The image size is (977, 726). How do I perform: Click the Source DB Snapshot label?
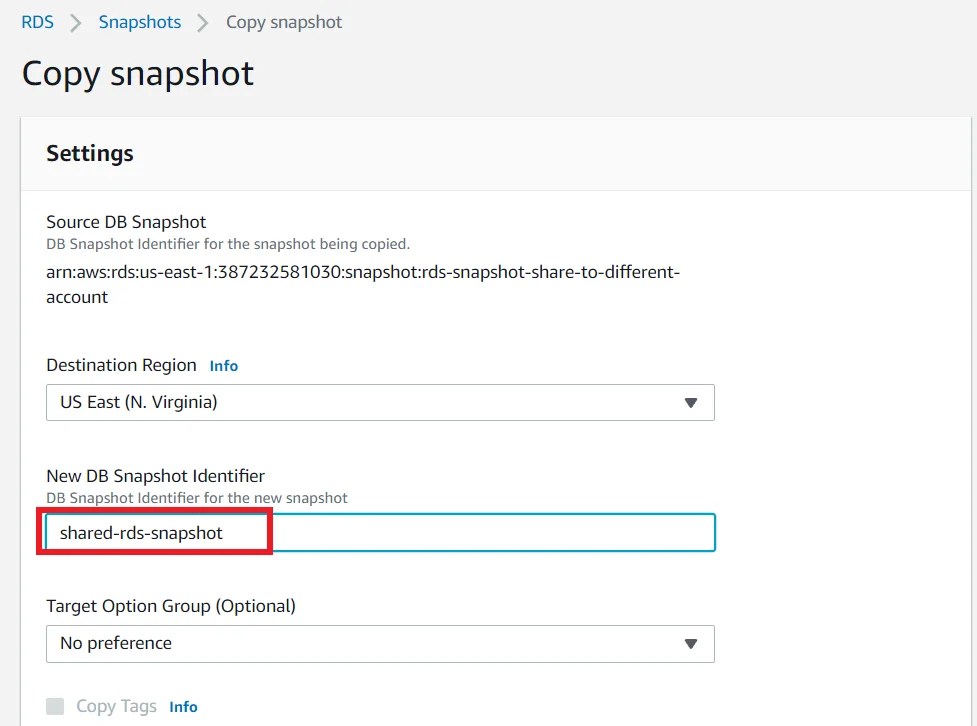pos(126,221)
